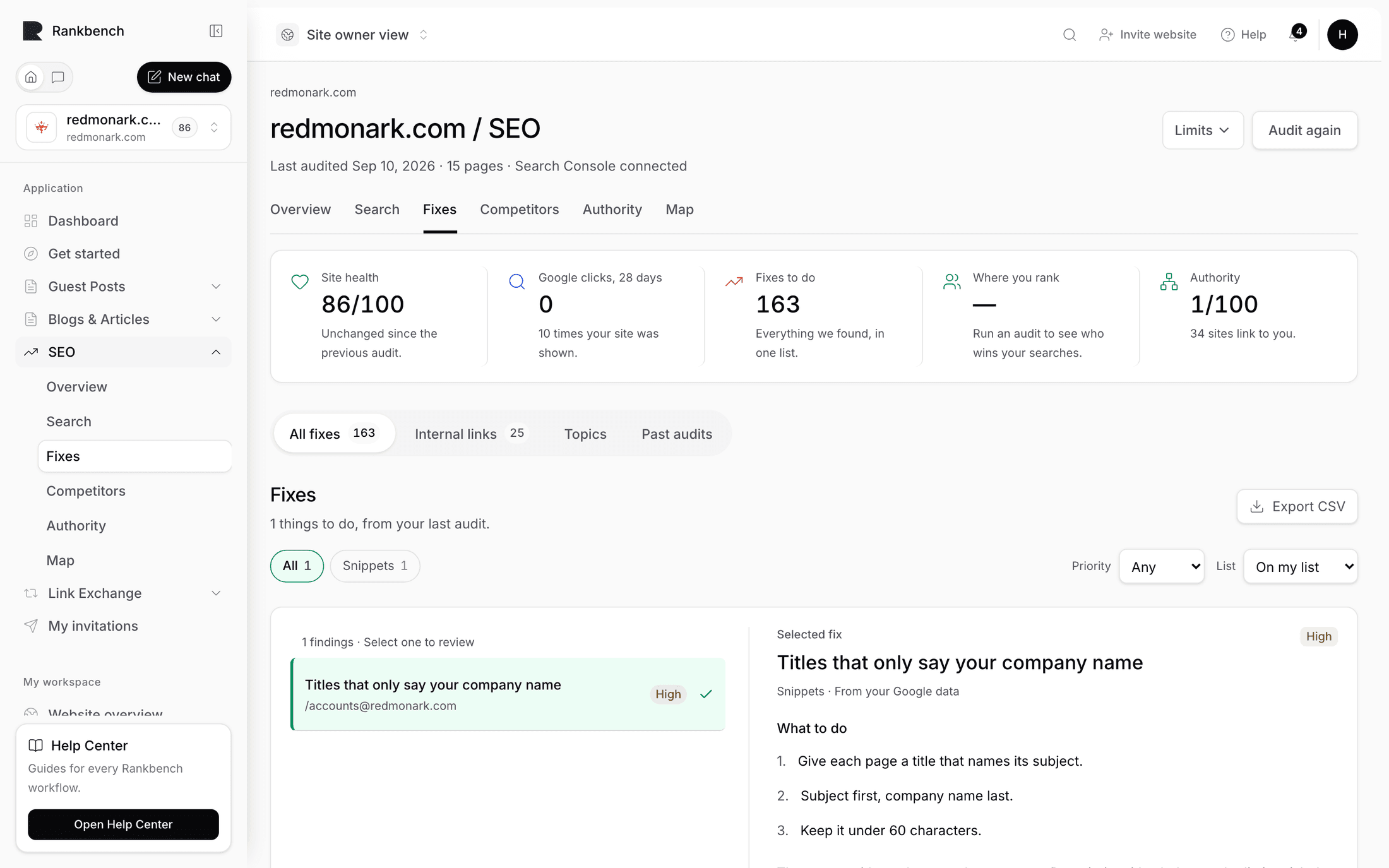Open the Past audits tab
Viewport: 1389px width, 868px height.
click(x=677, y=434)
